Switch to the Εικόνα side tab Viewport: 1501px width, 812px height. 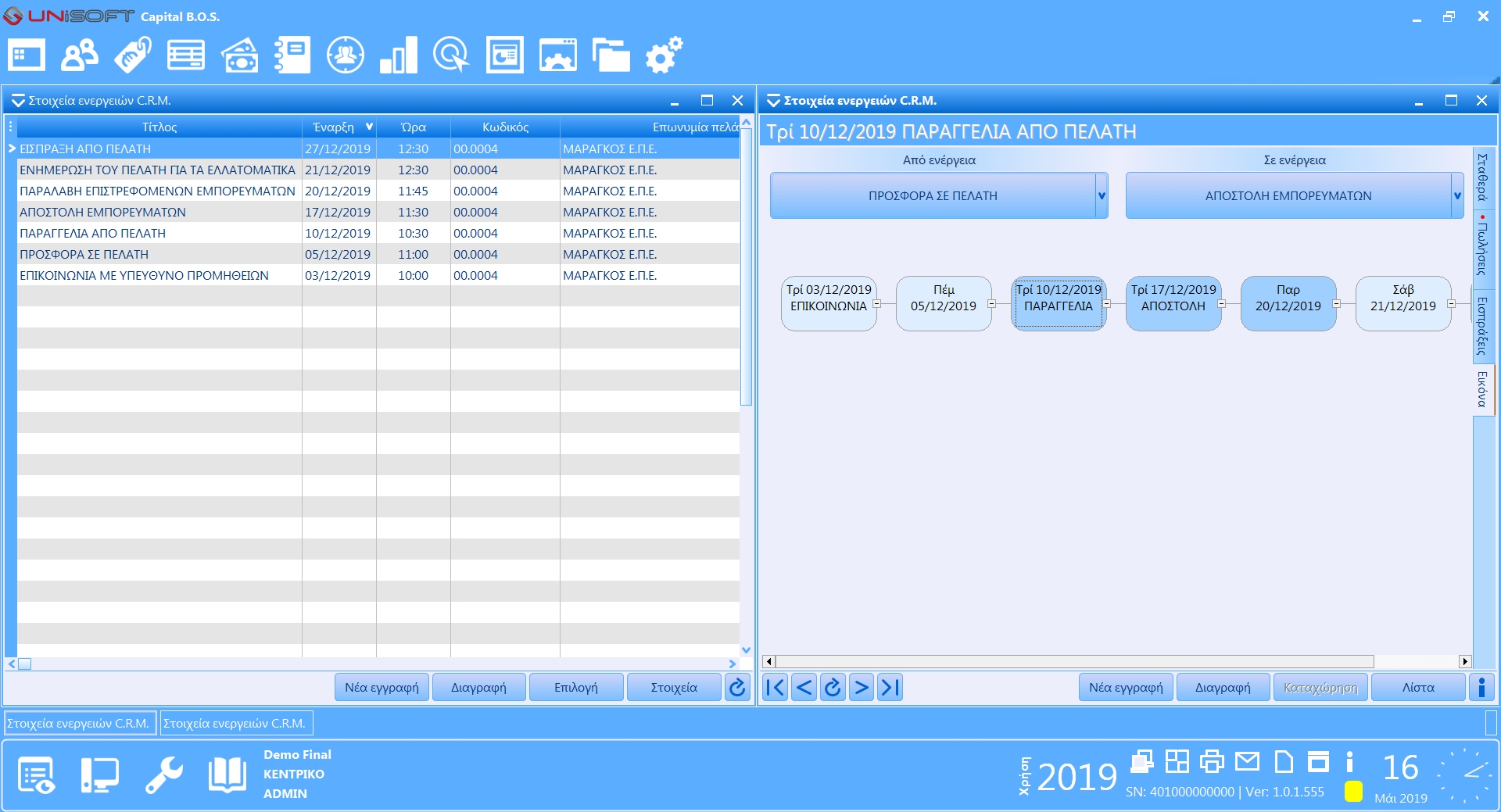[1483, 389]
